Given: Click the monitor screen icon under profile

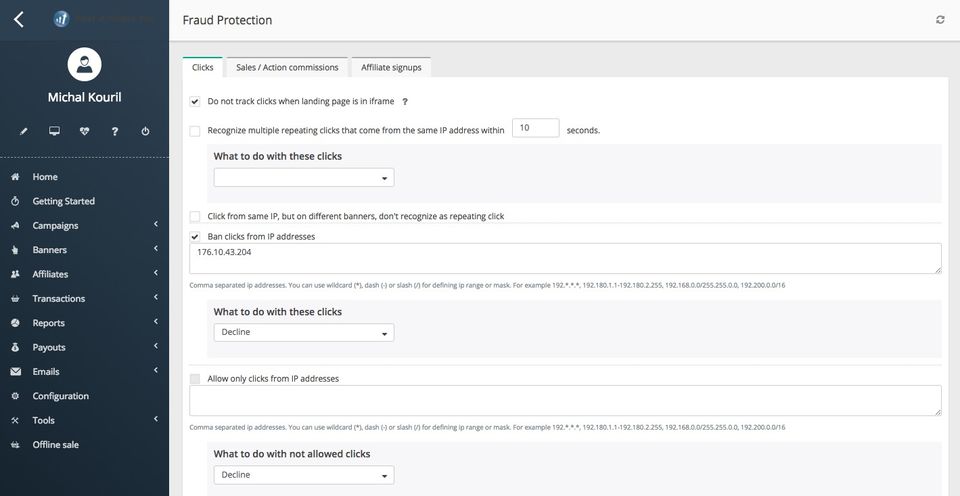Looking at the screenshot, I should pos(54,131).
